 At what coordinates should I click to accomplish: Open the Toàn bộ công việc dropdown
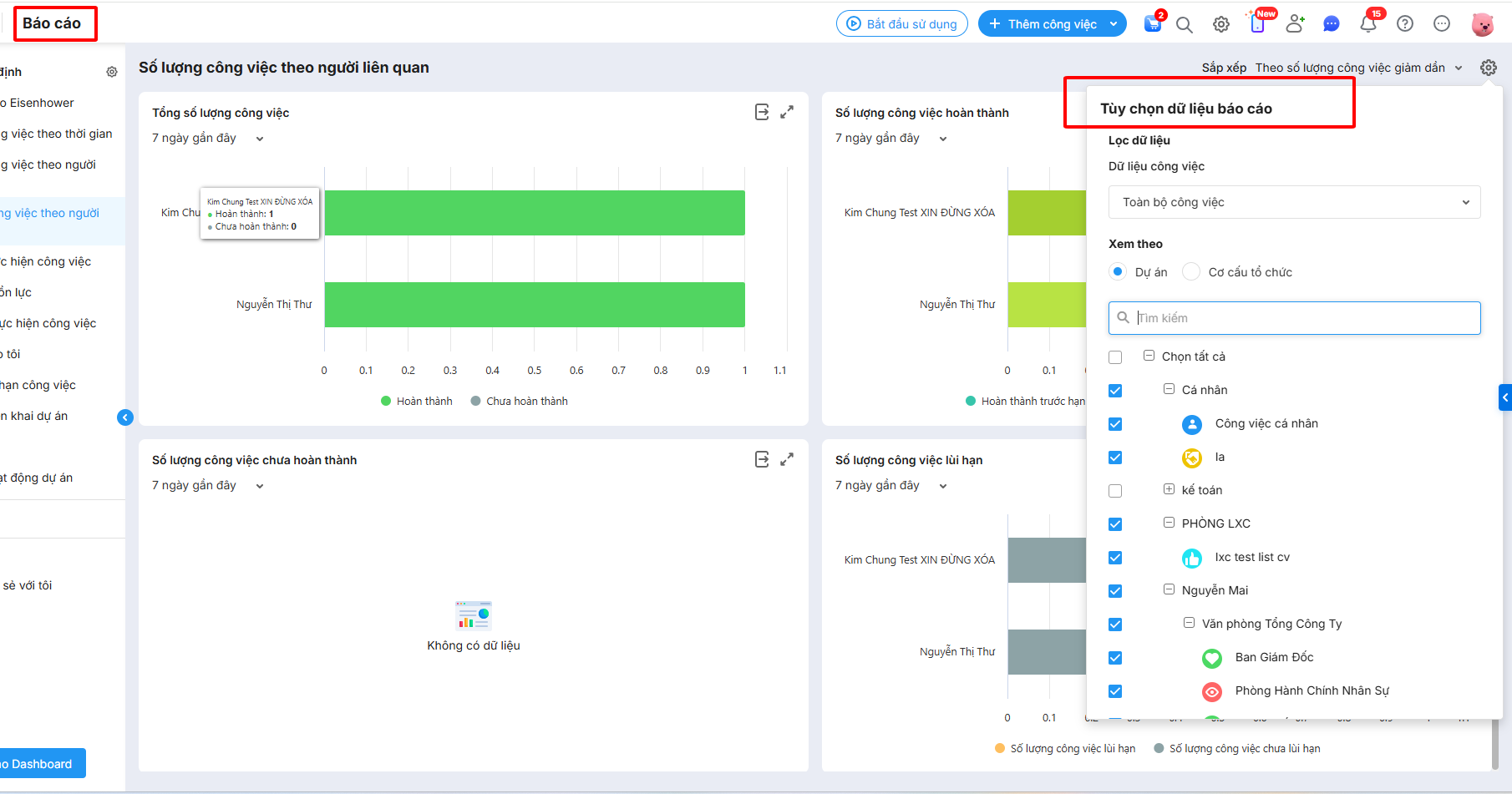click(1294, 202)
